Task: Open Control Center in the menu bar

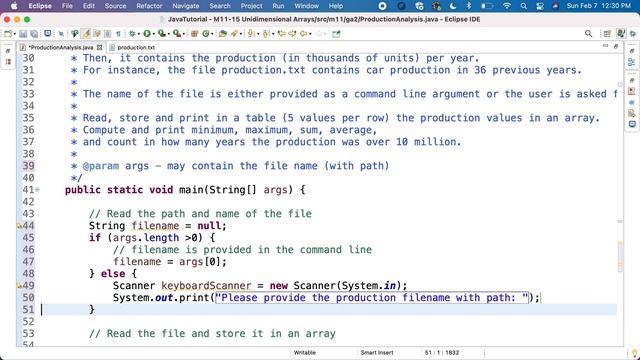Action: coord(540,6)
